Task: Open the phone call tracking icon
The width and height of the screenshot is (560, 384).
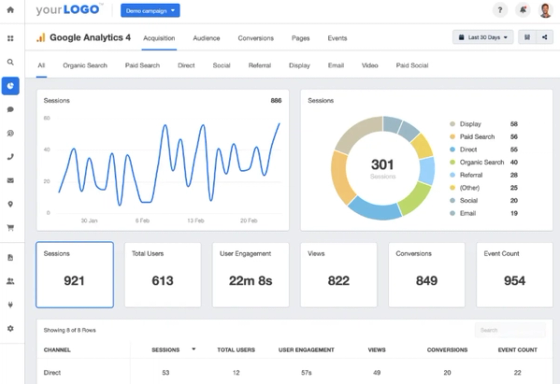Action: pos(10,157)
